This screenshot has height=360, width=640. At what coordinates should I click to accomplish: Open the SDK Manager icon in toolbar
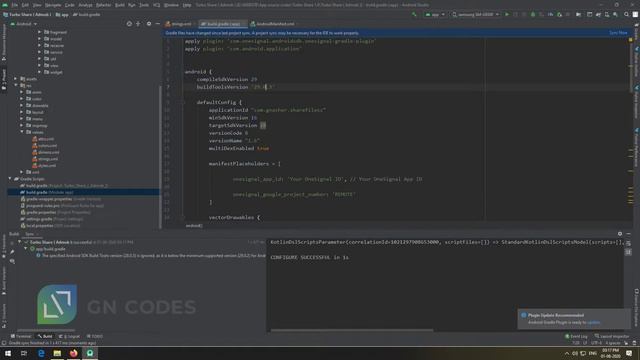tap(615, 15)
